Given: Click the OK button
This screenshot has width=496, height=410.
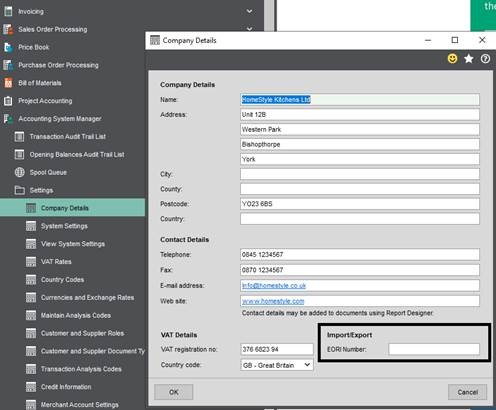Looking at the screenshot, I should (x=174, y=392).
